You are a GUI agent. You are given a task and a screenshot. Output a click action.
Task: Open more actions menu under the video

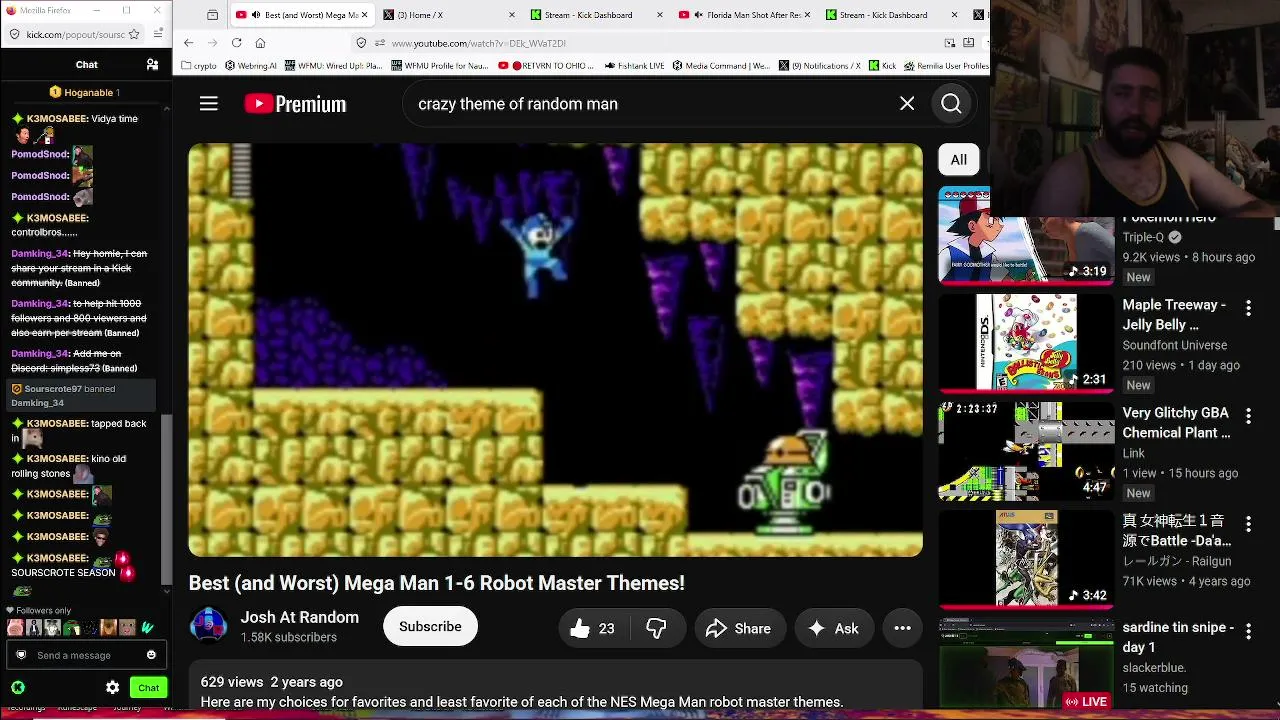[x=902, y=628]
